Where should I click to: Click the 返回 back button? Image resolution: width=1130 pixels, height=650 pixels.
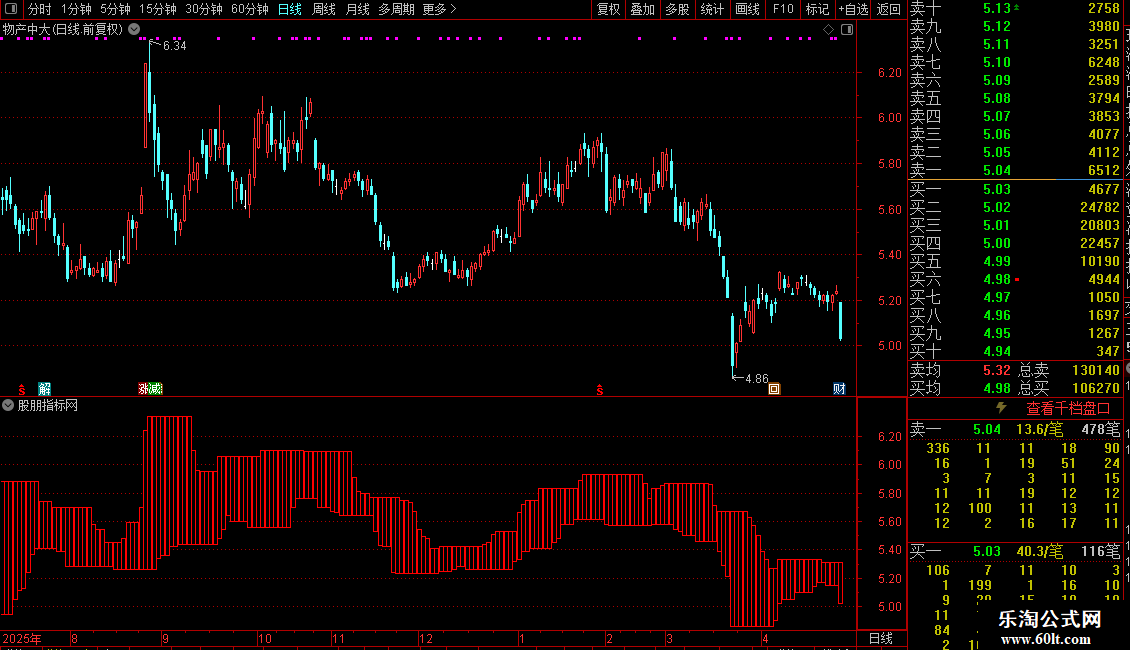click(x=889, y=9)
